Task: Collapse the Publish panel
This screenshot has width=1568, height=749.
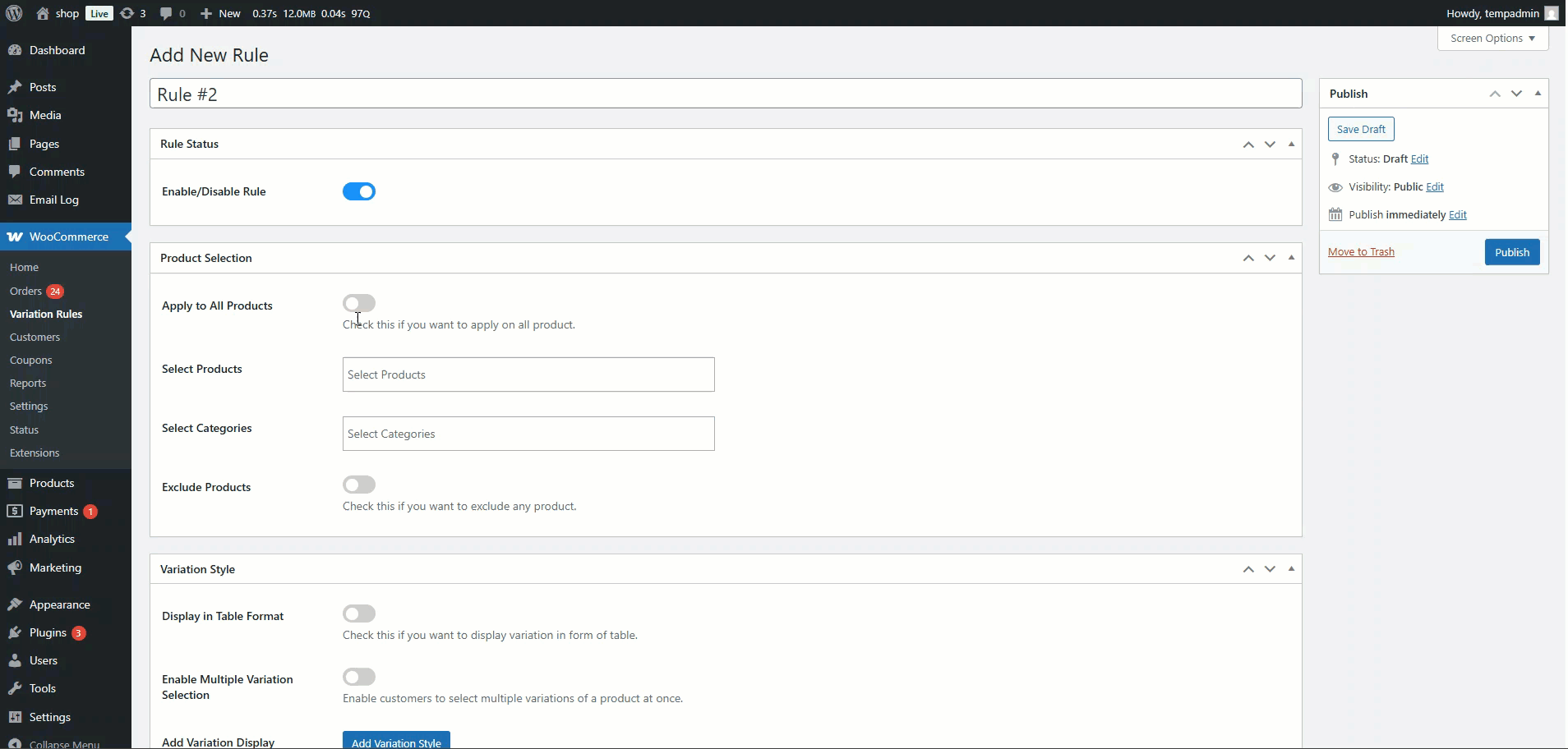Action: pyautogui.click(x=1538, y=94)
